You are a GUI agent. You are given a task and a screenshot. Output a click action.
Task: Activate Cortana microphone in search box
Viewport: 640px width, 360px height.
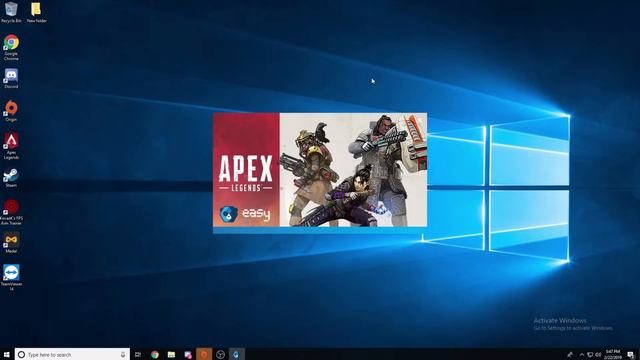[123, 354]
